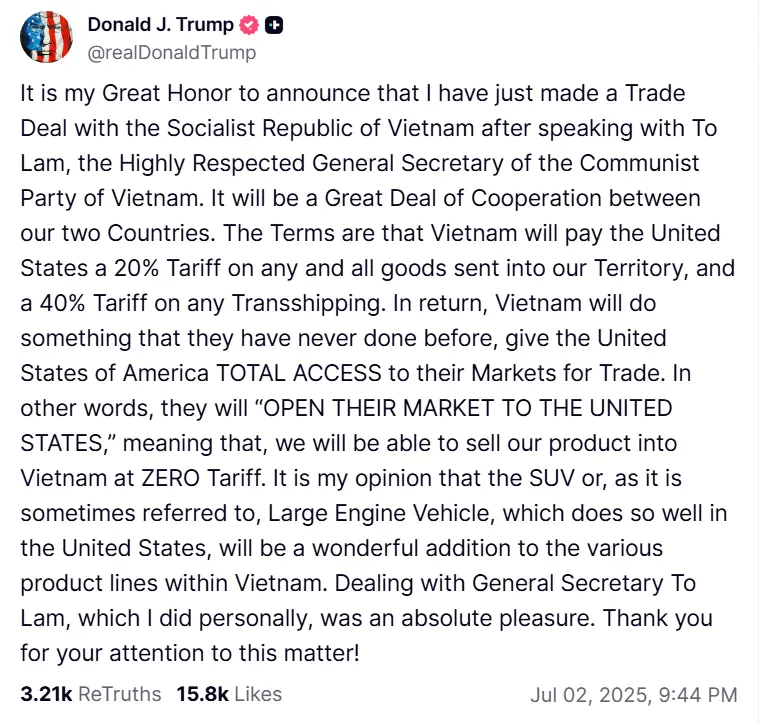This screenshot has width=759, height=724.
Task: Click the Likes label
Action: tap(260, 694)
